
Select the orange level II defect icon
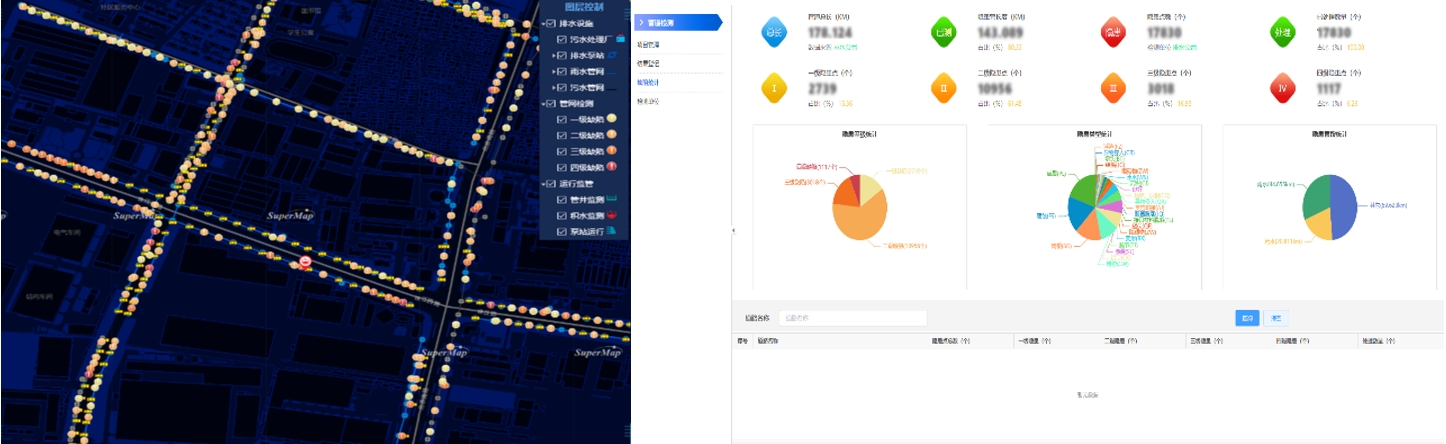click(943, 88)
